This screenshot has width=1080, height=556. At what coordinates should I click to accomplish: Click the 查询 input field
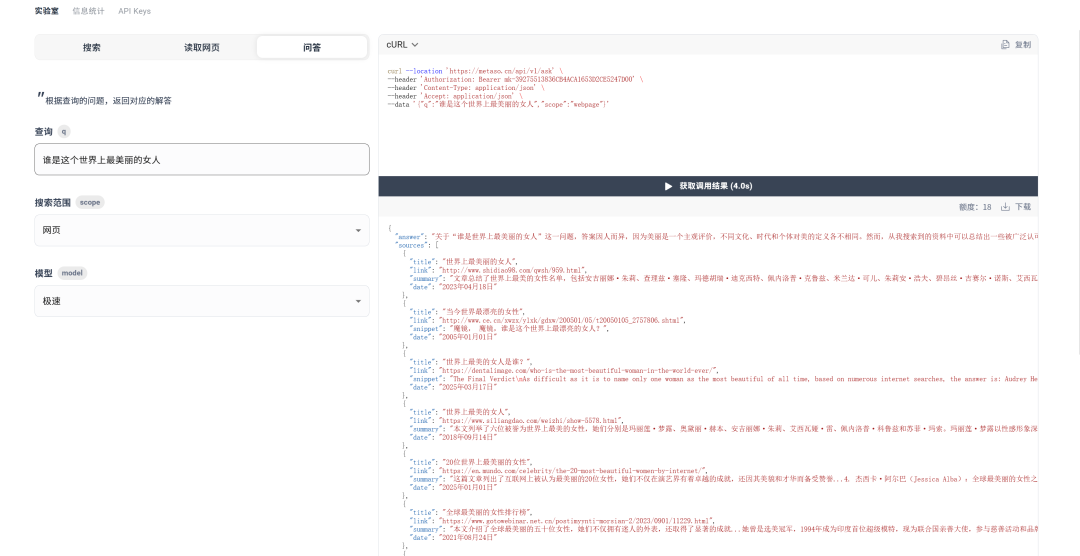(x=202, y=160)
